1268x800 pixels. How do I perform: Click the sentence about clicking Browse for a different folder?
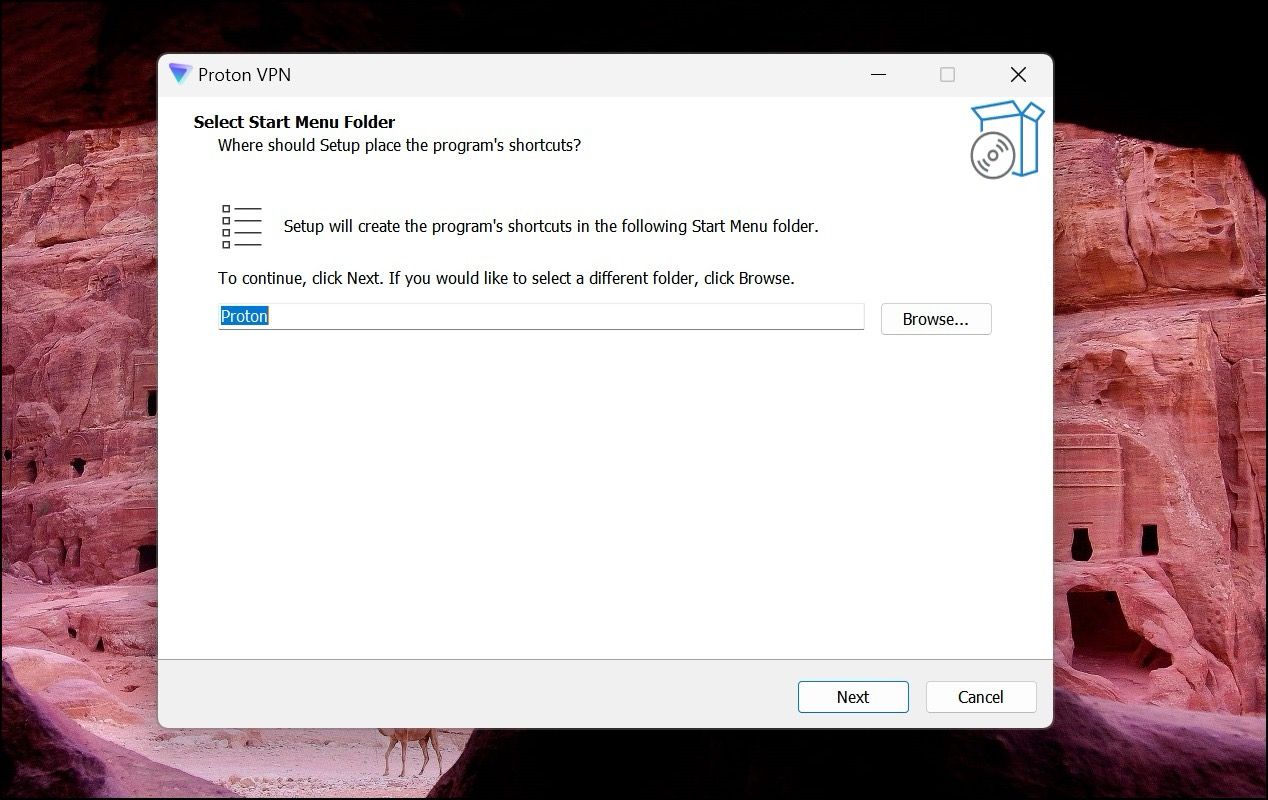505,278
